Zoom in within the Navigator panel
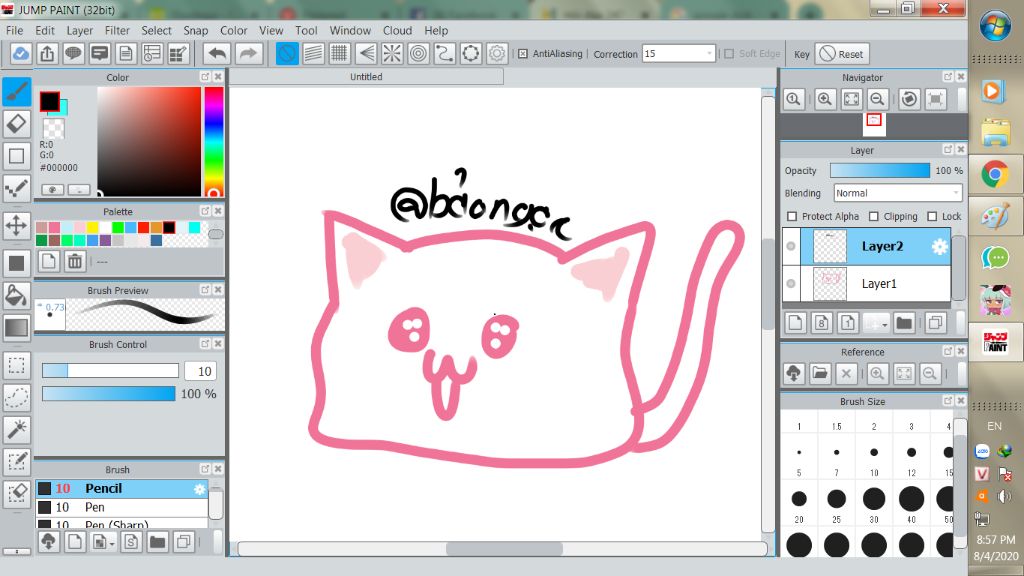 [x=825, y=99]
